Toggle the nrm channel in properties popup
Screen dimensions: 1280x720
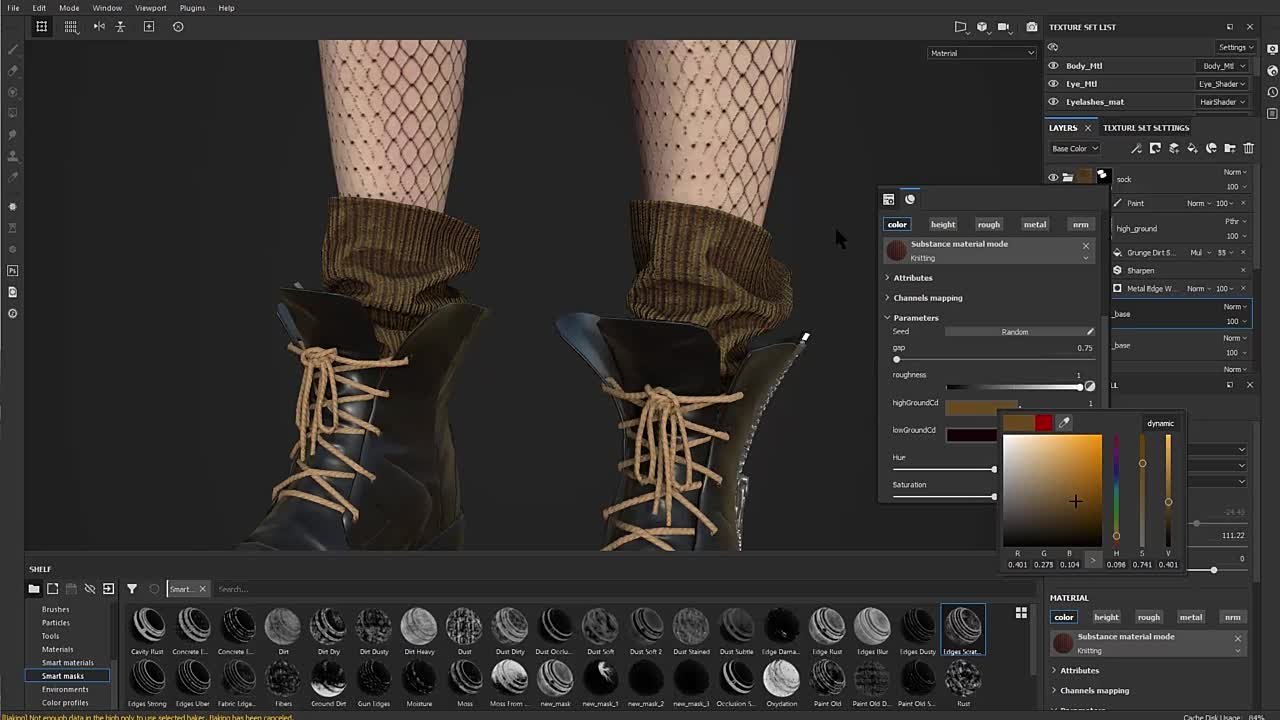1081,224
